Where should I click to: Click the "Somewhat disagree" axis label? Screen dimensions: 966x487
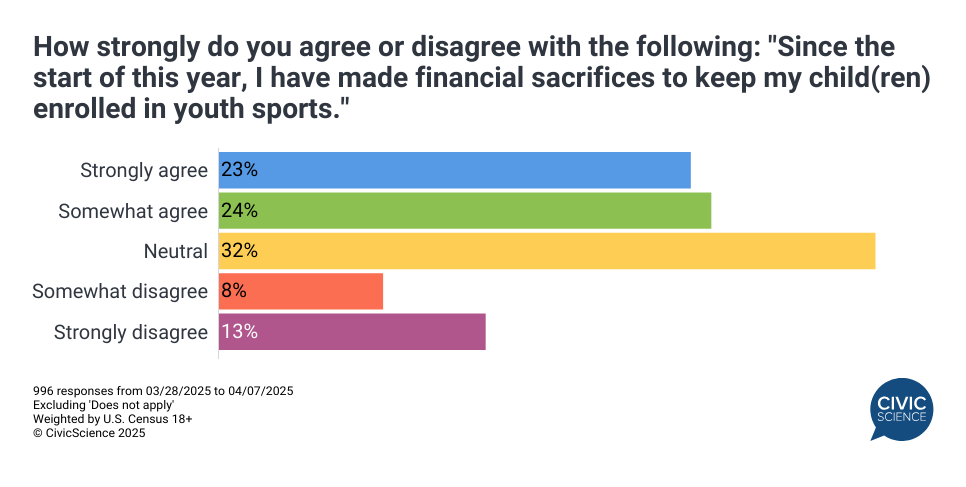pyautogui.click(x=120, y=291)
